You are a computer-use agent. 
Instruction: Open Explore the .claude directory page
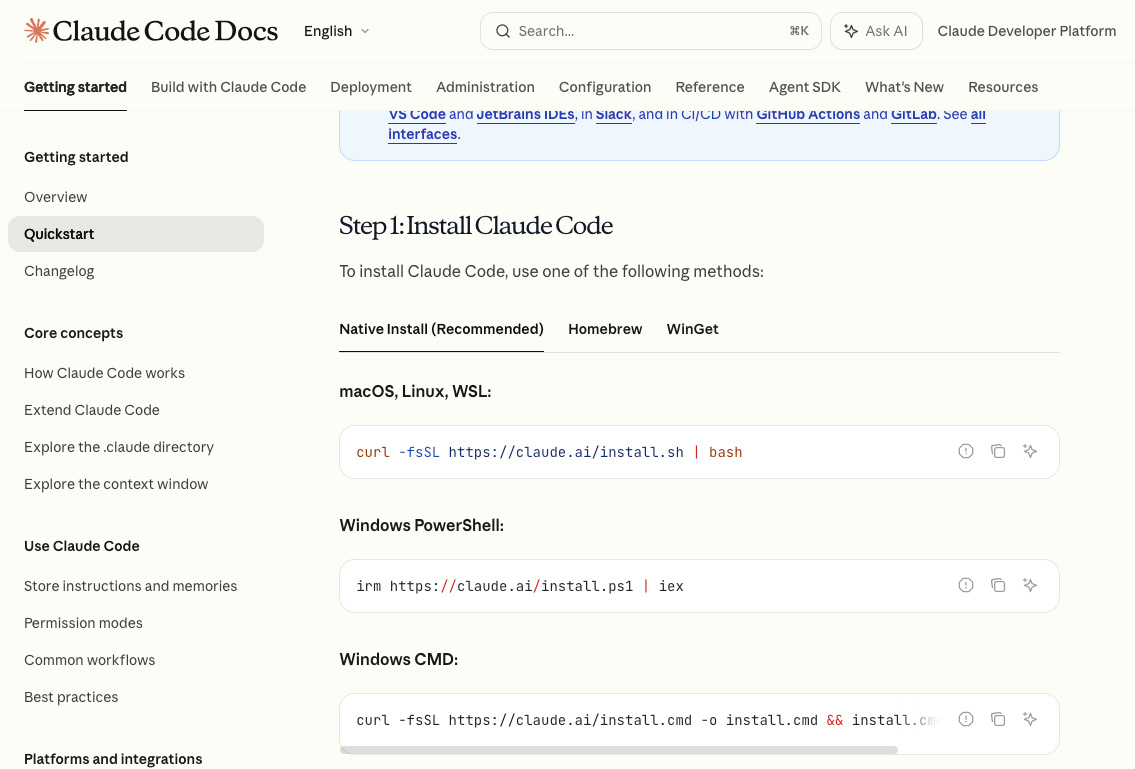[119, 447]
